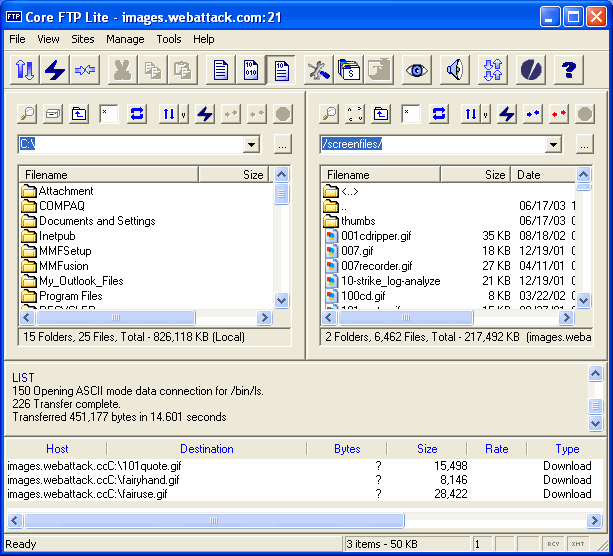Click the remote panel download transfer arrows icon
This screenshot has width=613, height=556.
pos(471,114)
